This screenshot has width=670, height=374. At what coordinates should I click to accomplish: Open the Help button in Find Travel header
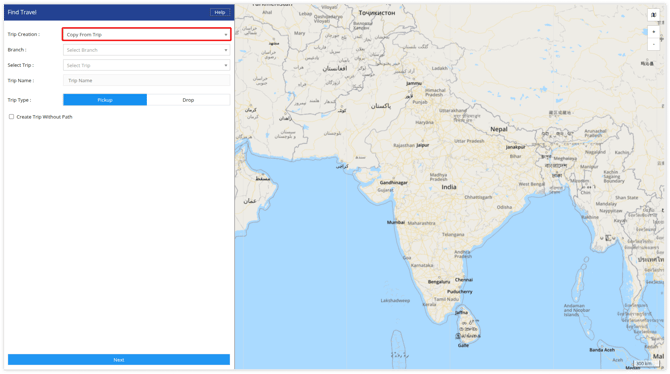pos(220,12)
